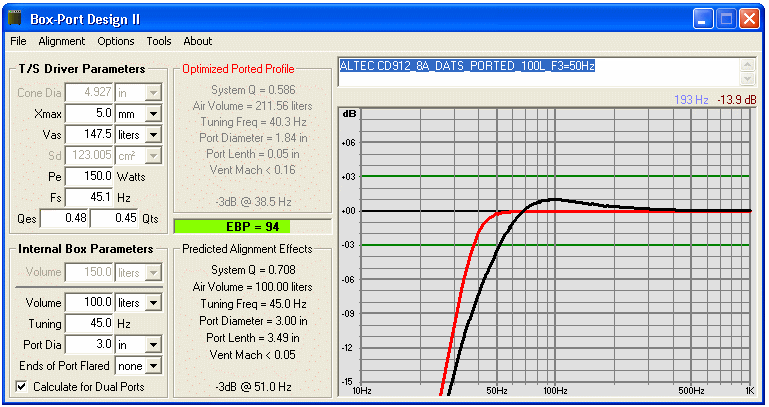Close the Box-Port Design II window
769x407 pixels.
coord(749,19)
